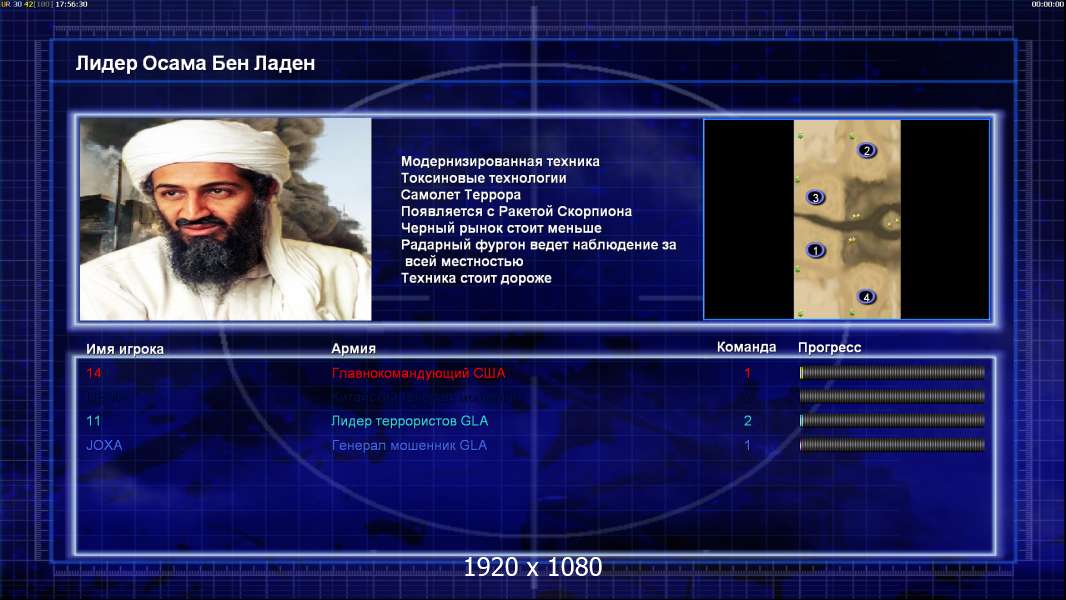Click team number for JOXA row
Screen dimensions: 1066x600
(x=747, y=445)
